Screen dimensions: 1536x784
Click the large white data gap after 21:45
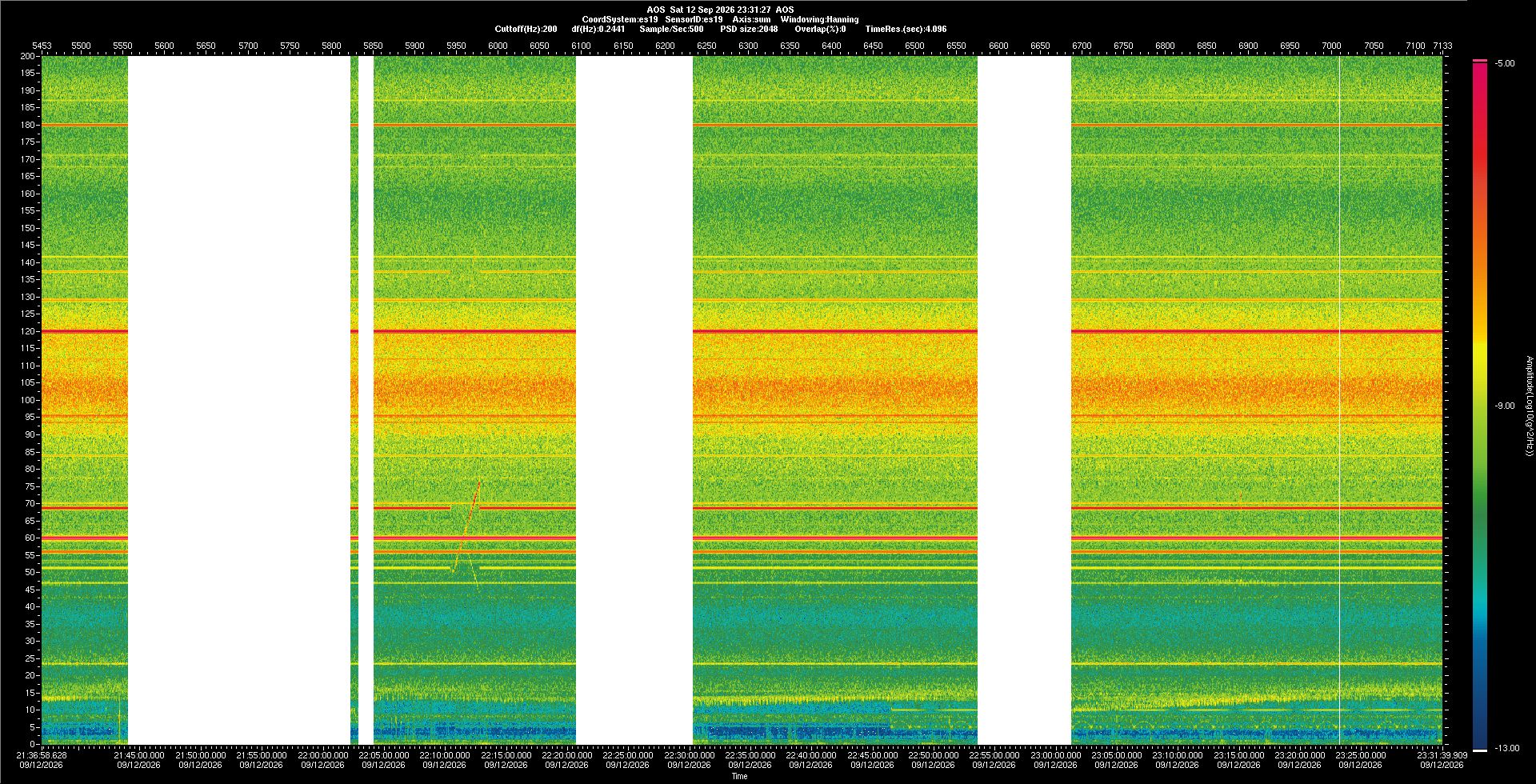pos(239,400)
